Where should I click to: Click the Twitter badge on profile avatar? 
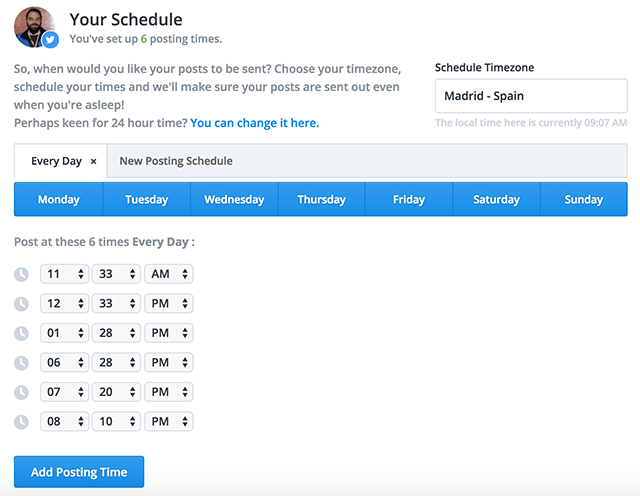click(x=50, y=40)
